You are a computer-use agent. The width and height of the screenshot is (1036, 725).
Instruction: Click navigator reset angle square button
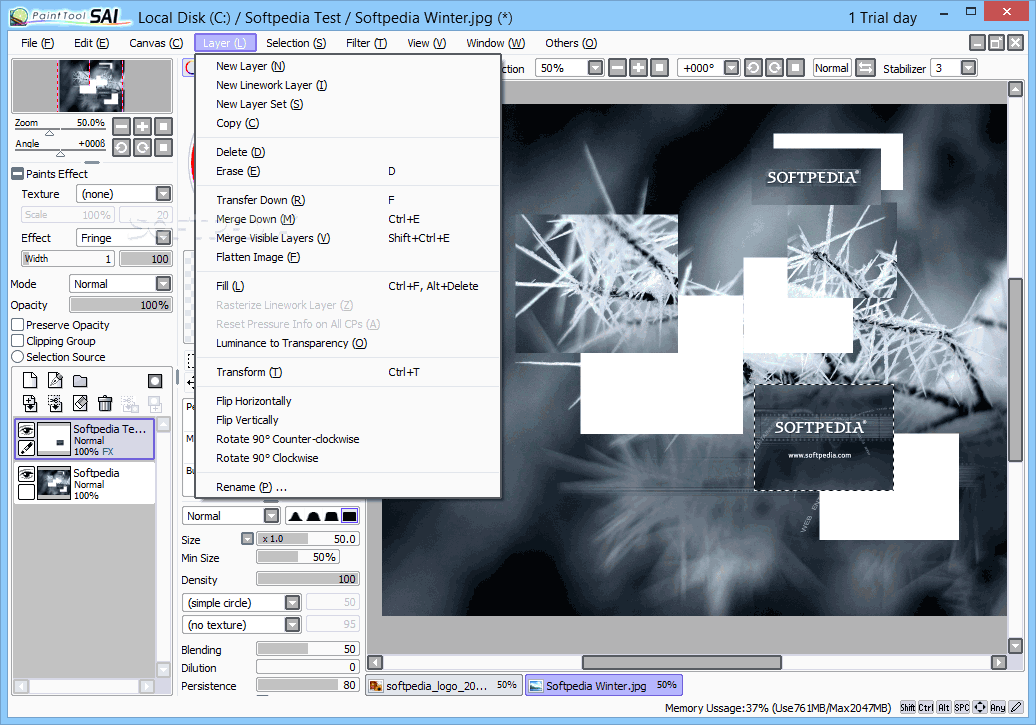(164, 147)
